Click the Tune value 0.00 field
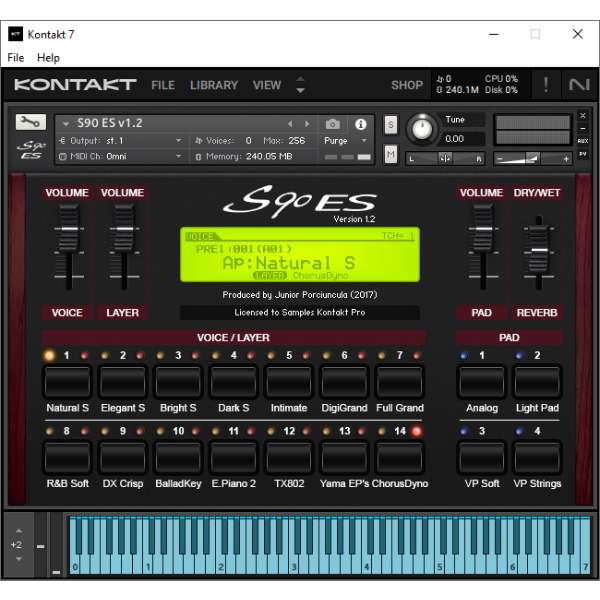 [463, 139]
